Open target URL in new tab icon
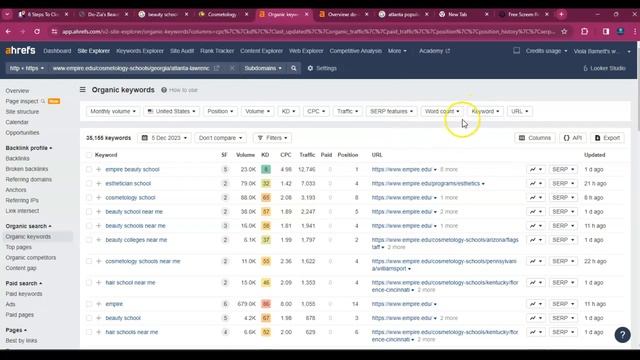Image resolution: width=640 pixels, height=360 pixels. click(217, 68)
